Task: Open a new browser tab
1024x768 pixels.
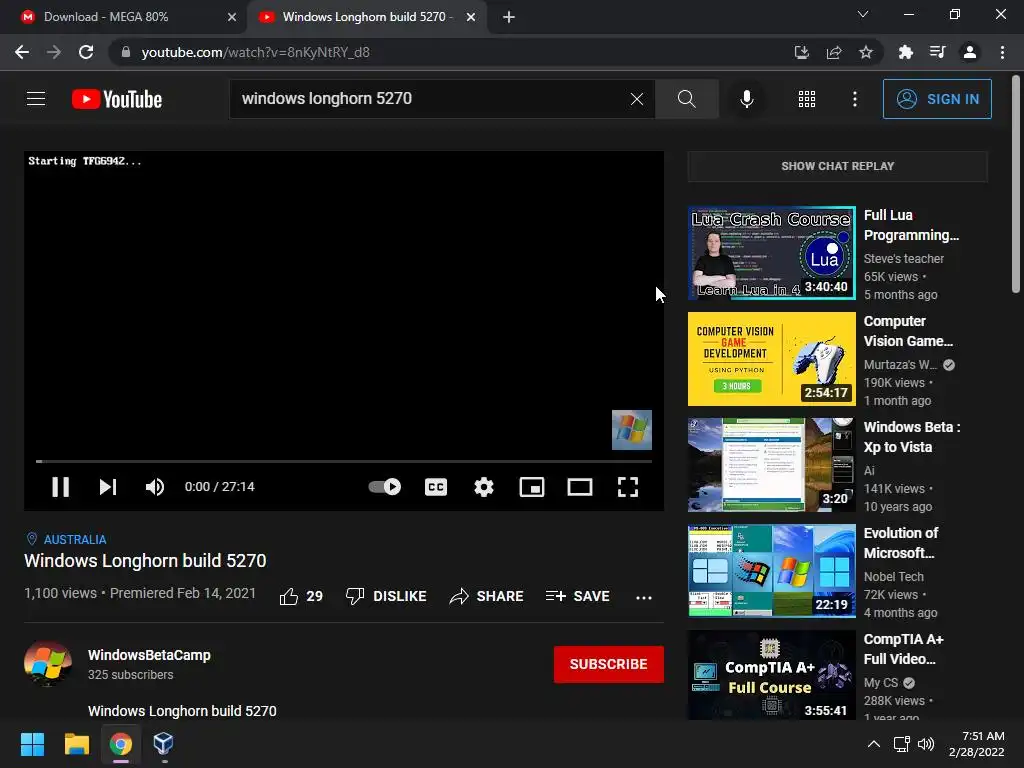Action: coord(509,17)
